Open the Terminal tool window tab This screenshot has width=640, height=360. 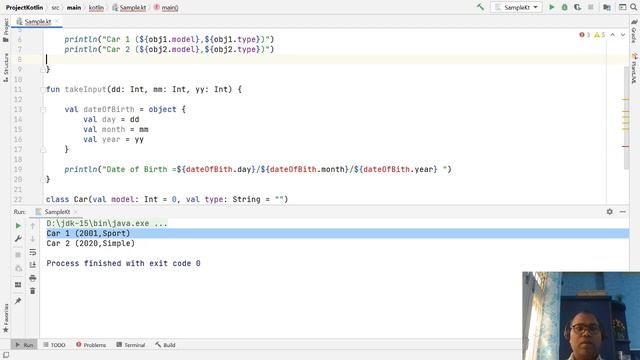tap(131, 345)
